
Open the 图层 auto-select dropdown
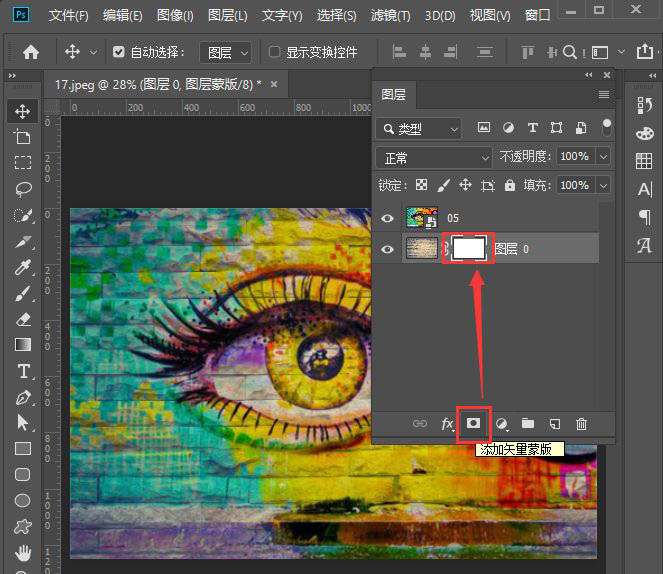[x=225, y=53]
